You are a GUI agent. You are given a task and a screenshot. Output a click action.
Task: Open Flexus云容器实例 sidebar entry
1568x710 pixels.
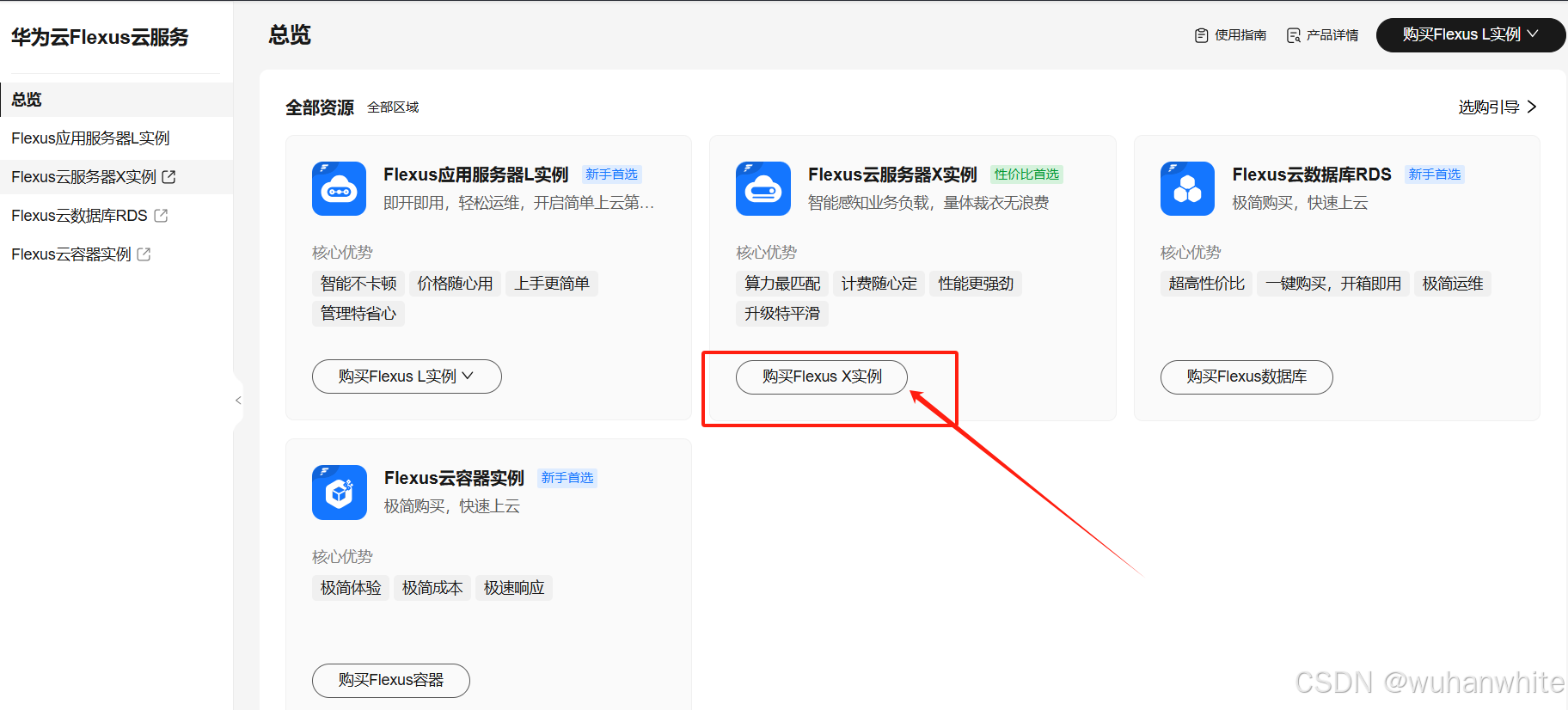pos(117,254)
